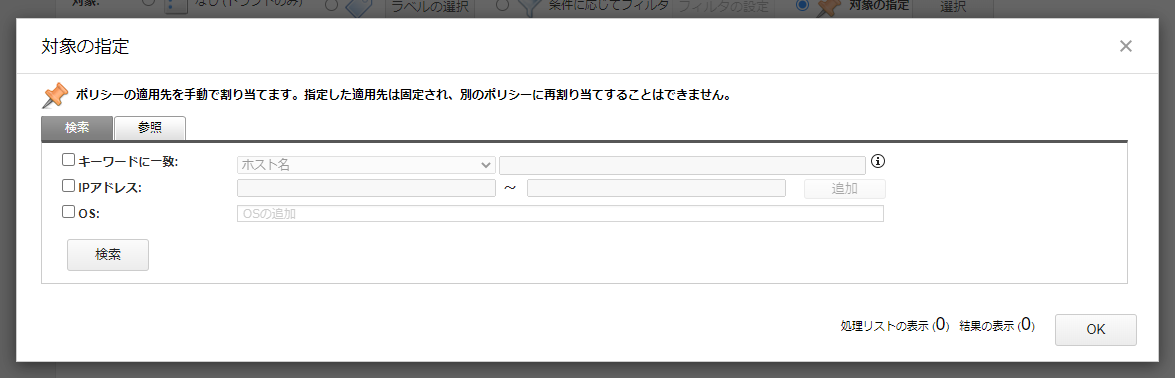Click the 検索 button

point(108,255)
